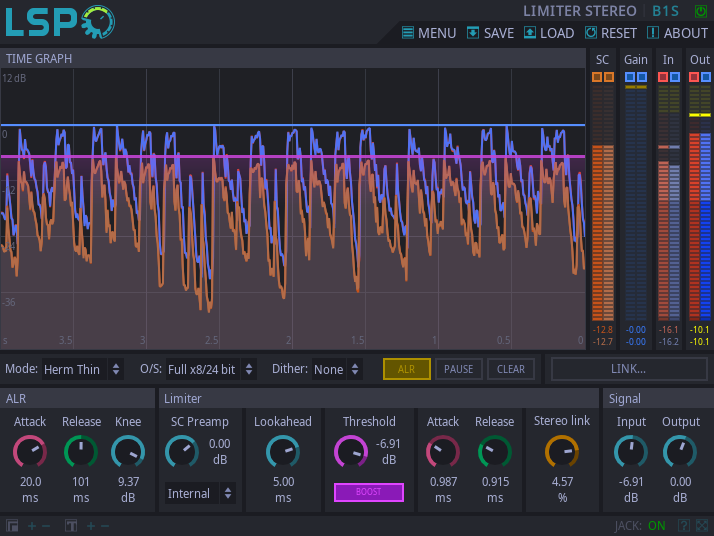Click the magenta Threshold knob

pos(351,452)
